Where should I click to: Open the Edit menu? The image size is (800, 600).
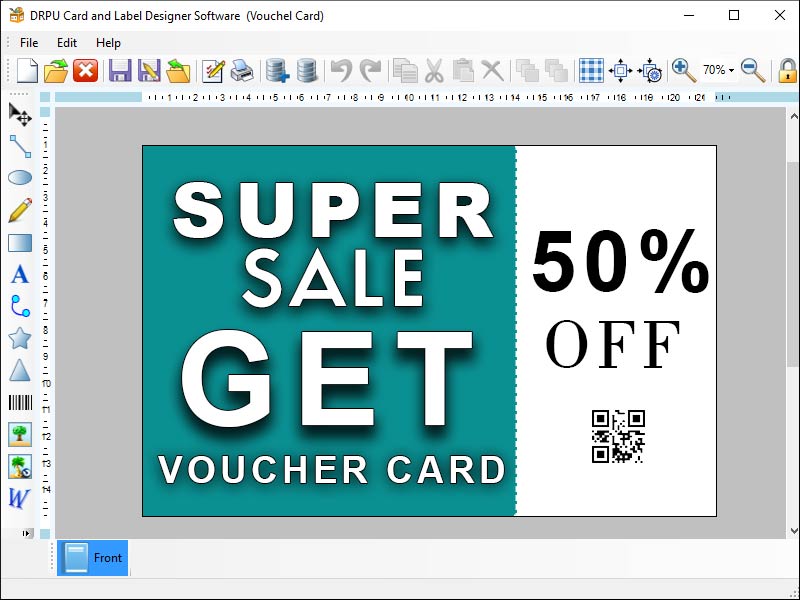pyautogui.click(x=66, y=43)
